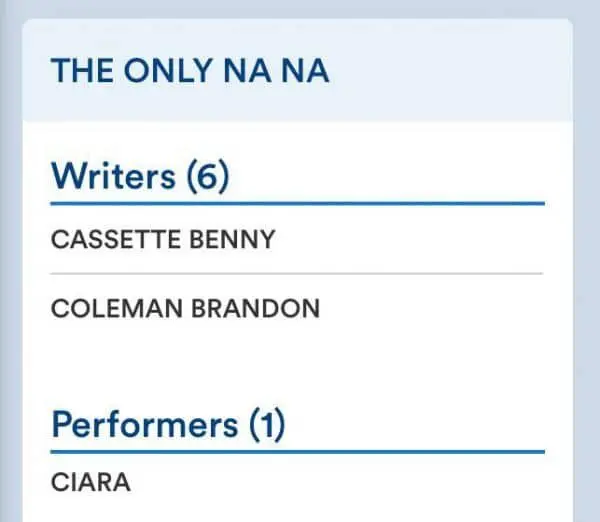Expand the Performers (1) section heading

(168, 425)
